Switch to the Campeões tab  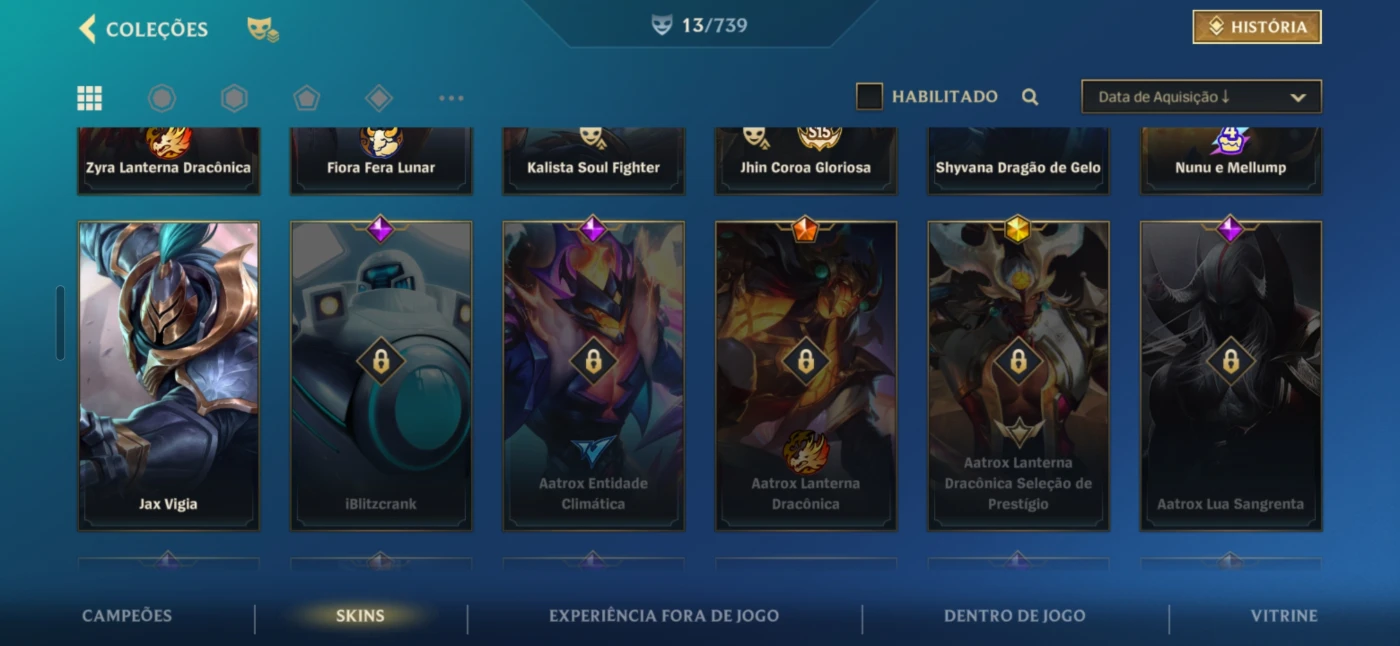pyautogui.click(x=127, y=616)
